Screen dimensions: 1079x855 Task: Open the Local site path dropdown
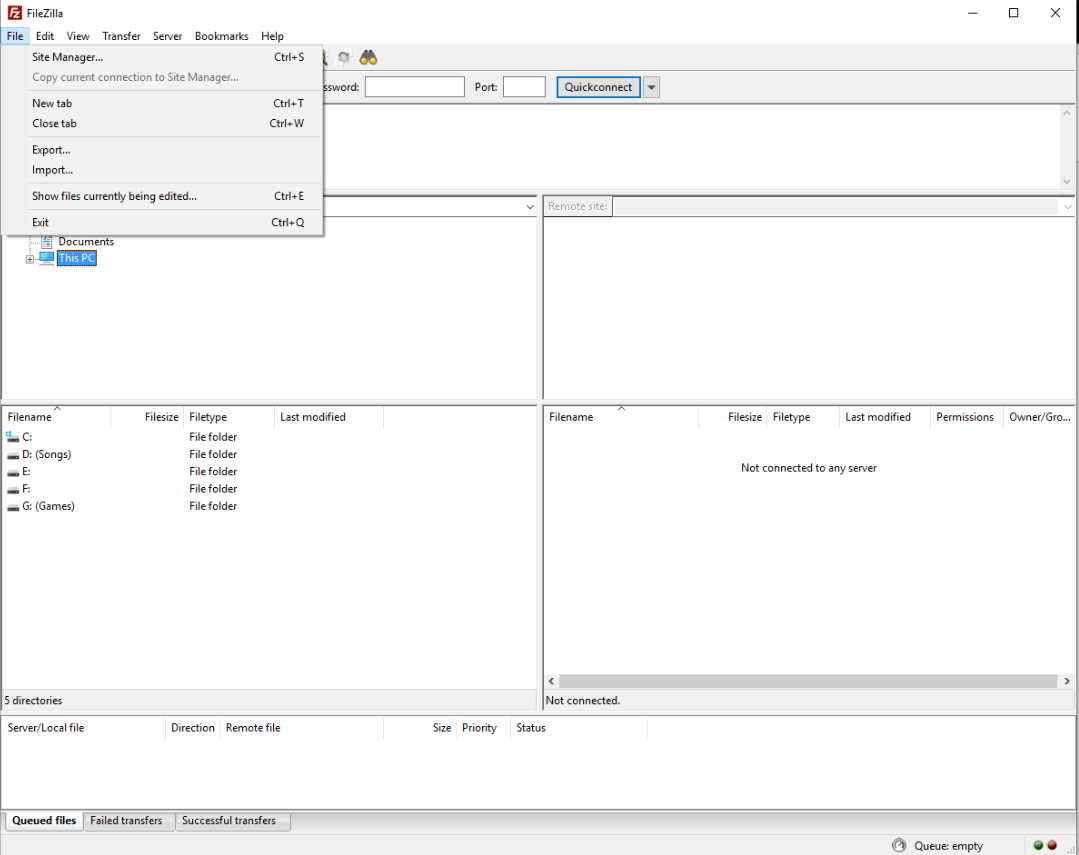529,207
